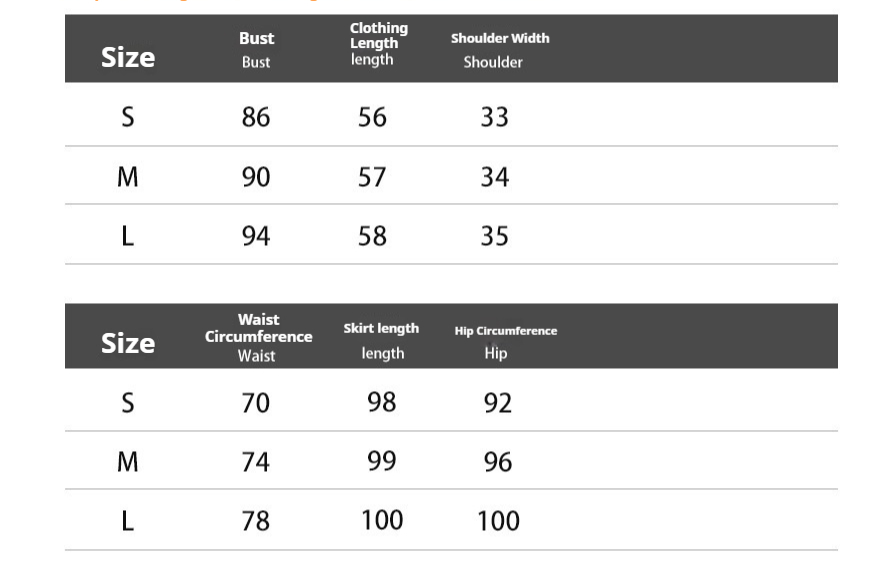Screen dimensions: 882x562
Task: Click the top table Size header
Action: pyautogui.click(x=128, y=57)
